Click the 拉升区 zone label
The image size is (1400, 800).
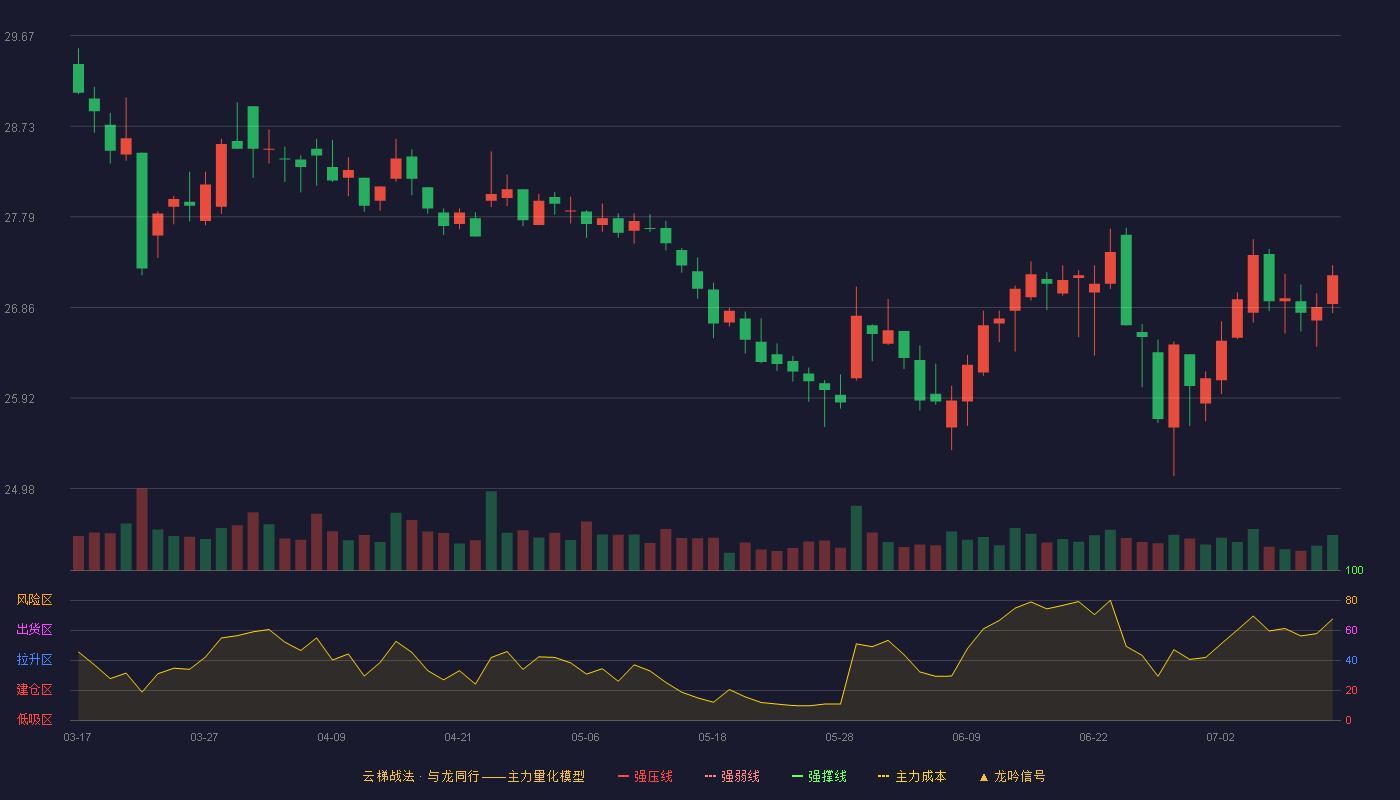[34, 660]
